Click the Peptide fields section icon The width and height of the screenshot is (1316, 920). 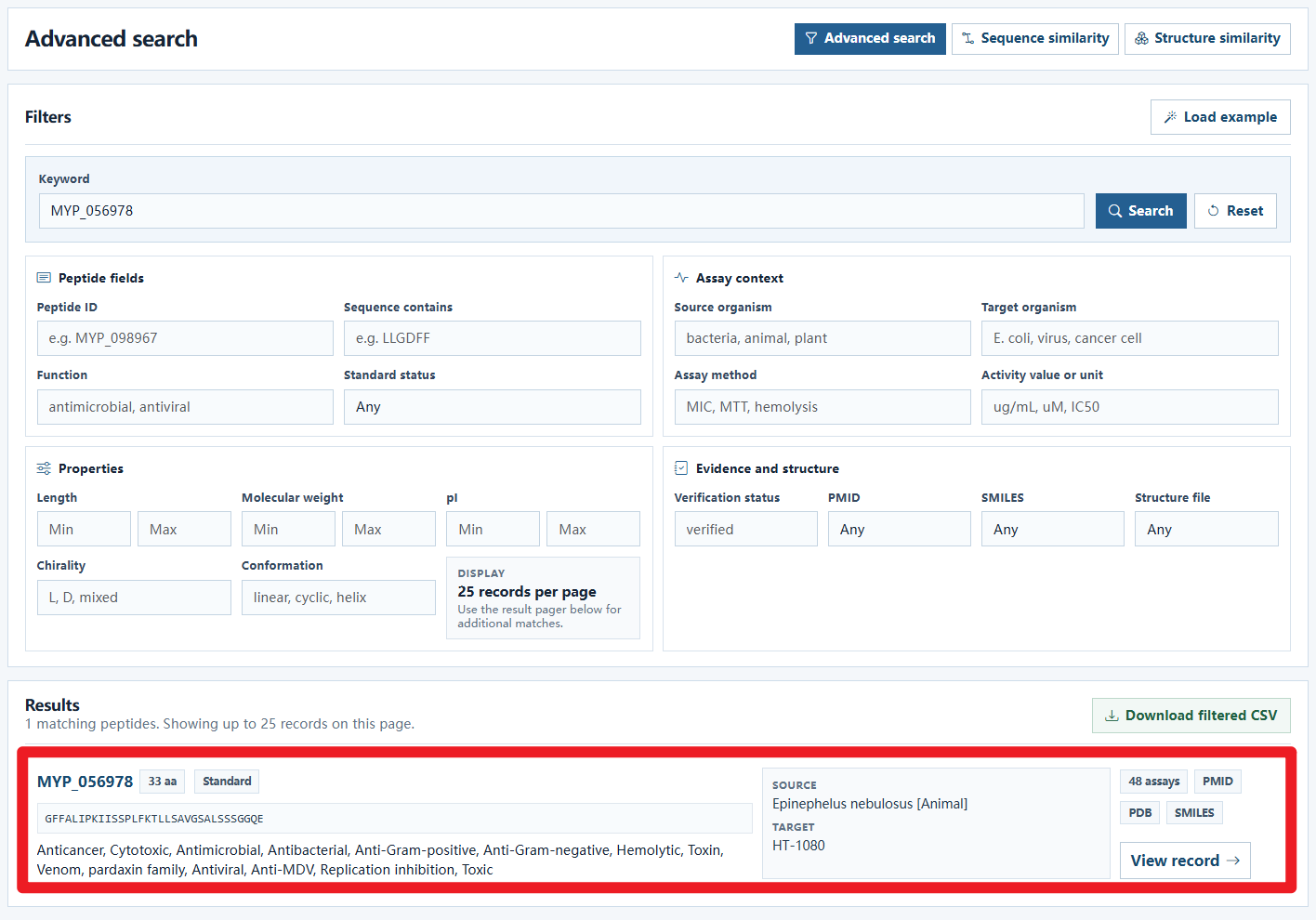pyautogui.click(x=44, y=278)
